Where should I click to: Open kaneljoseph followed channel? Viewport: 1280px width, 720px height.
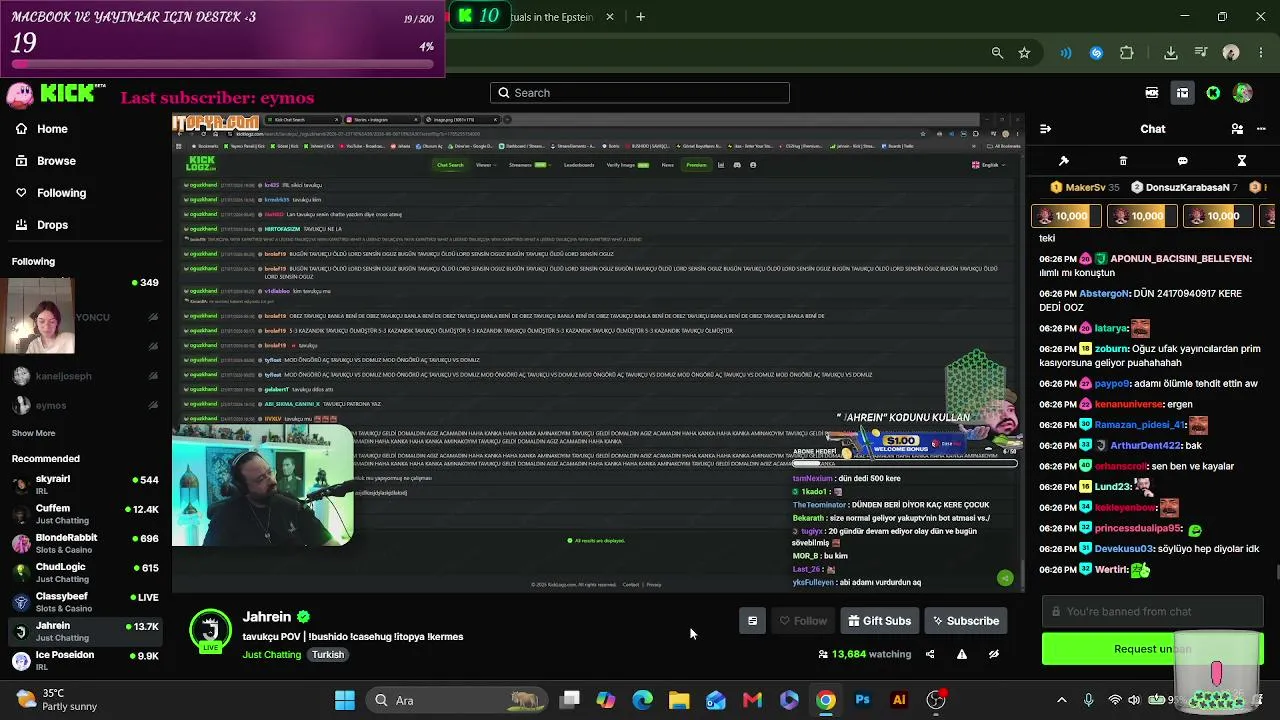[x=85, y=376]
